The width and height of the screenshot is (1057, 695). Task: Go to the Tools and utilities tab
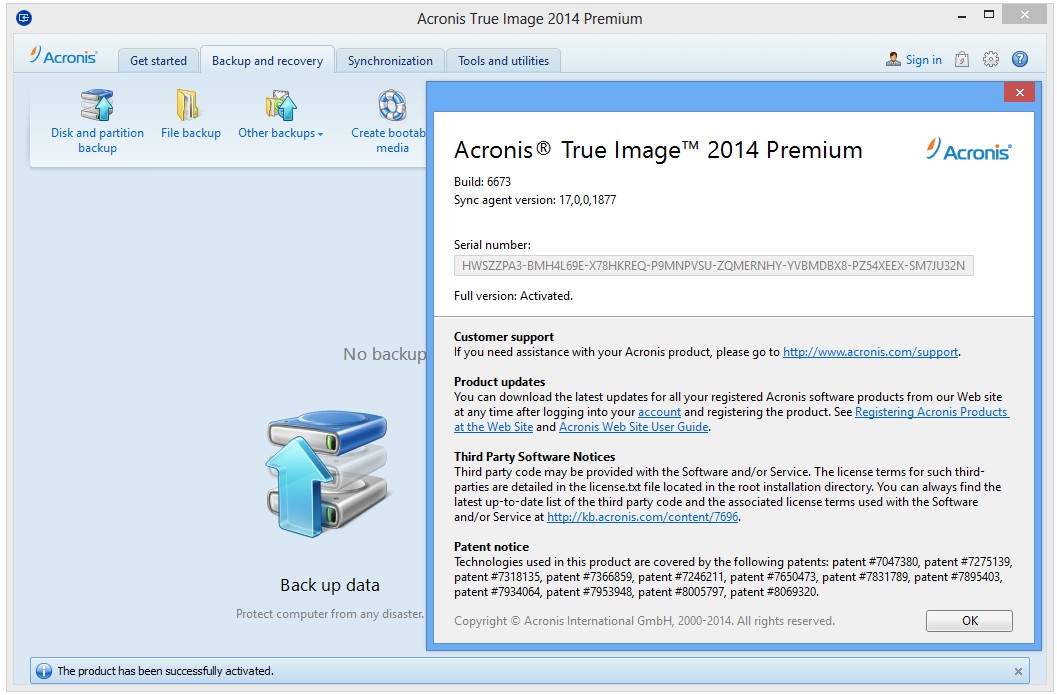coord(504,61)
